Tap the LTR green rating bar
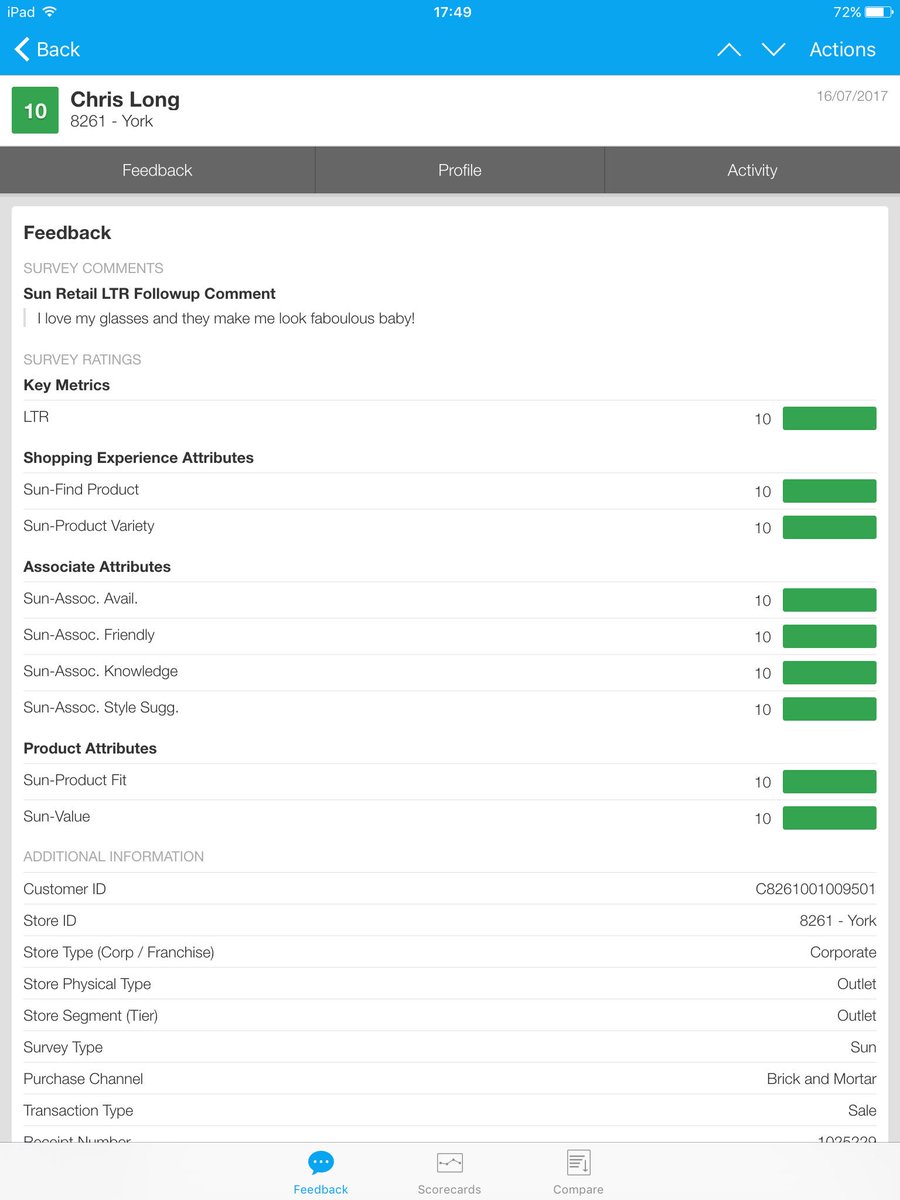 click(x=829, y=418)
